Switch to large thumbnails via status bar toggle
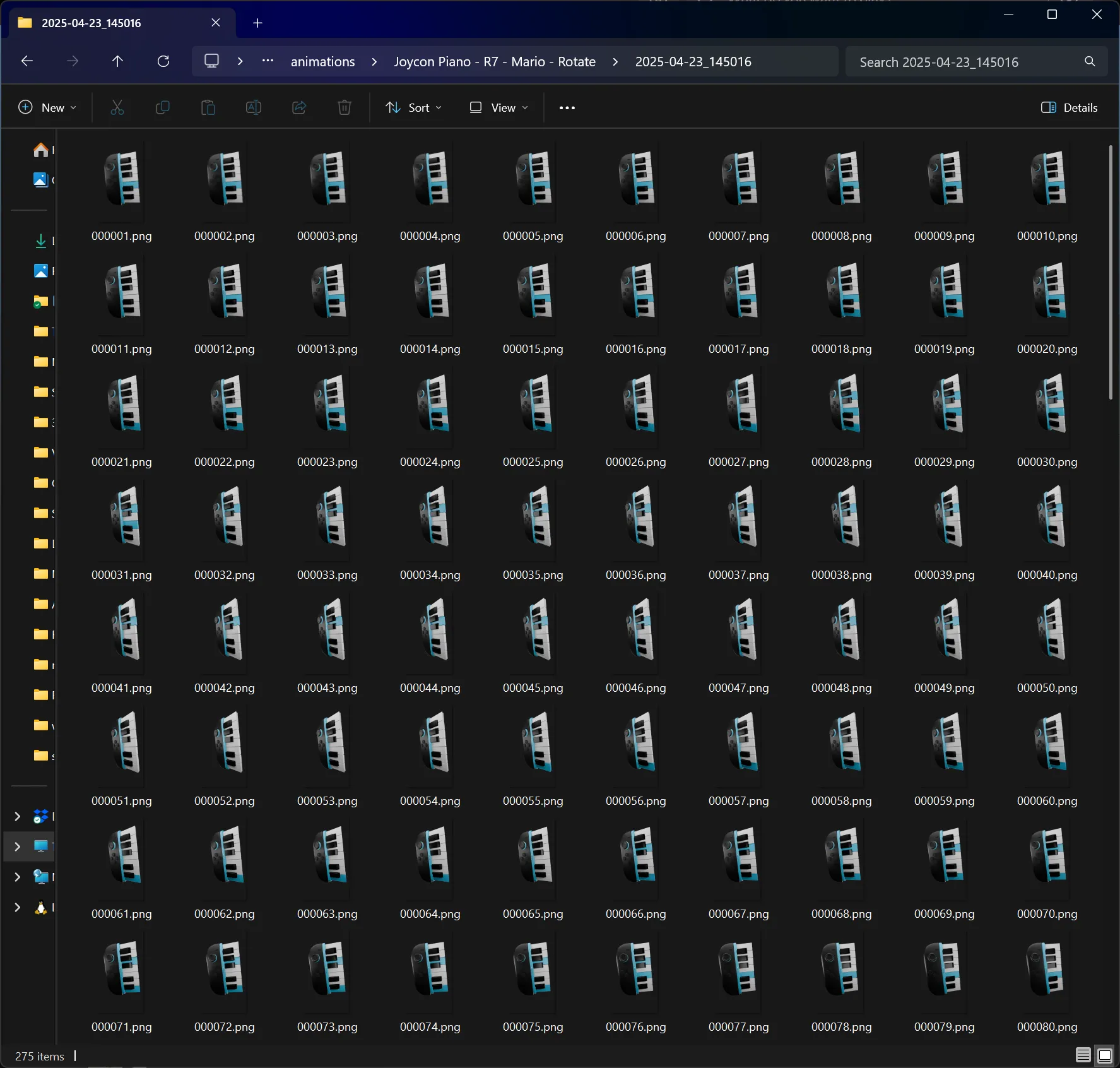The image size is (1120, 1068). click(1104, 1055)
